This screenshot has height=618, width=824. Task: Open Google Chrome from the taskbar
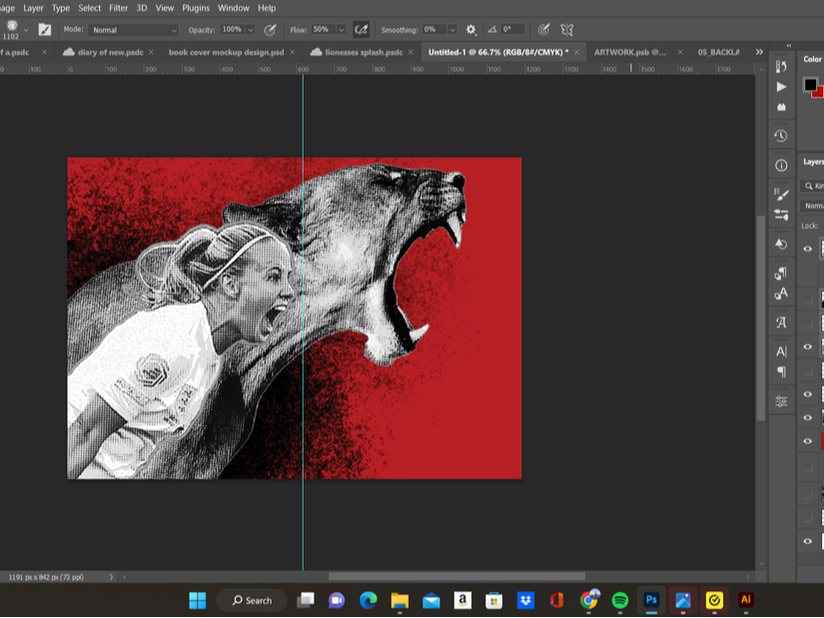pyautogui.click(x=589, y=600)
